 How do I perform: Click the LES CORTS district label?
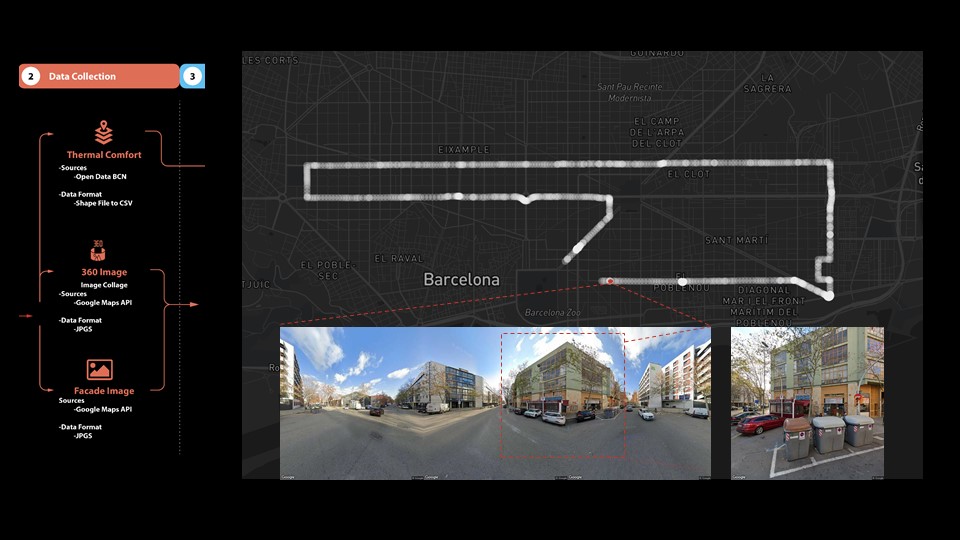pyautogui.click(x=271, y=60)
